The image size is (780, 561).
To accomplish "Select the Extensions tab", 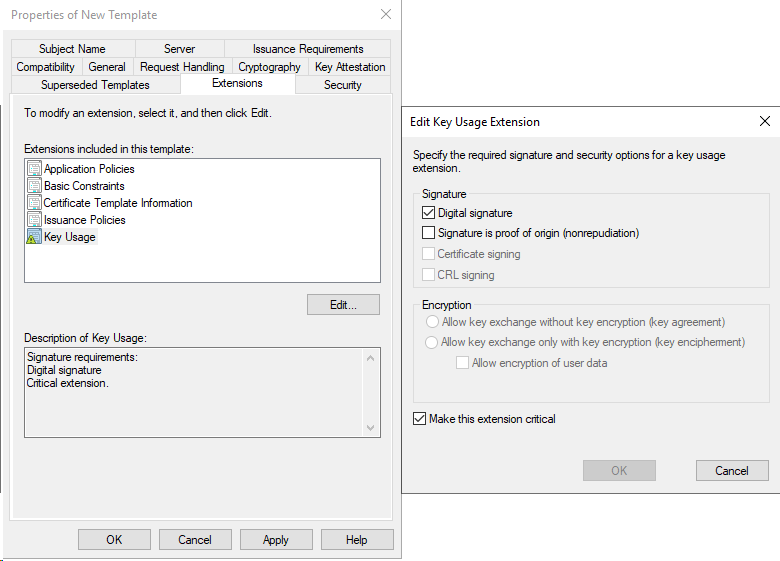I will 237,83.
